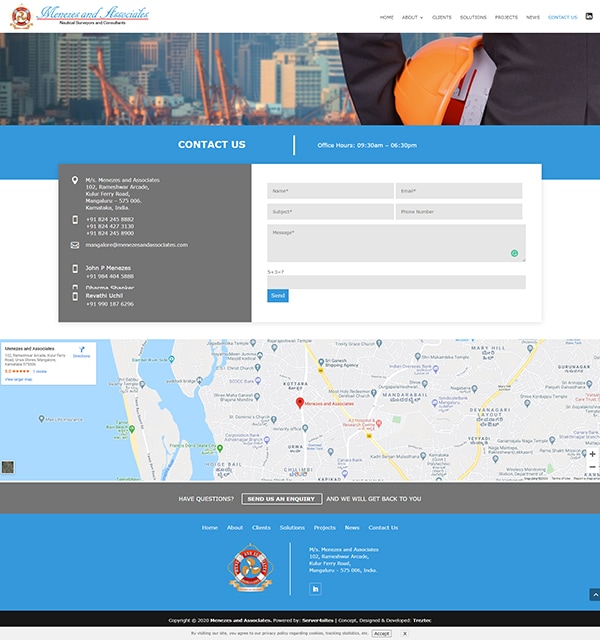Click the 1 review link on map card
600x640 pixels.
(40, 371)
